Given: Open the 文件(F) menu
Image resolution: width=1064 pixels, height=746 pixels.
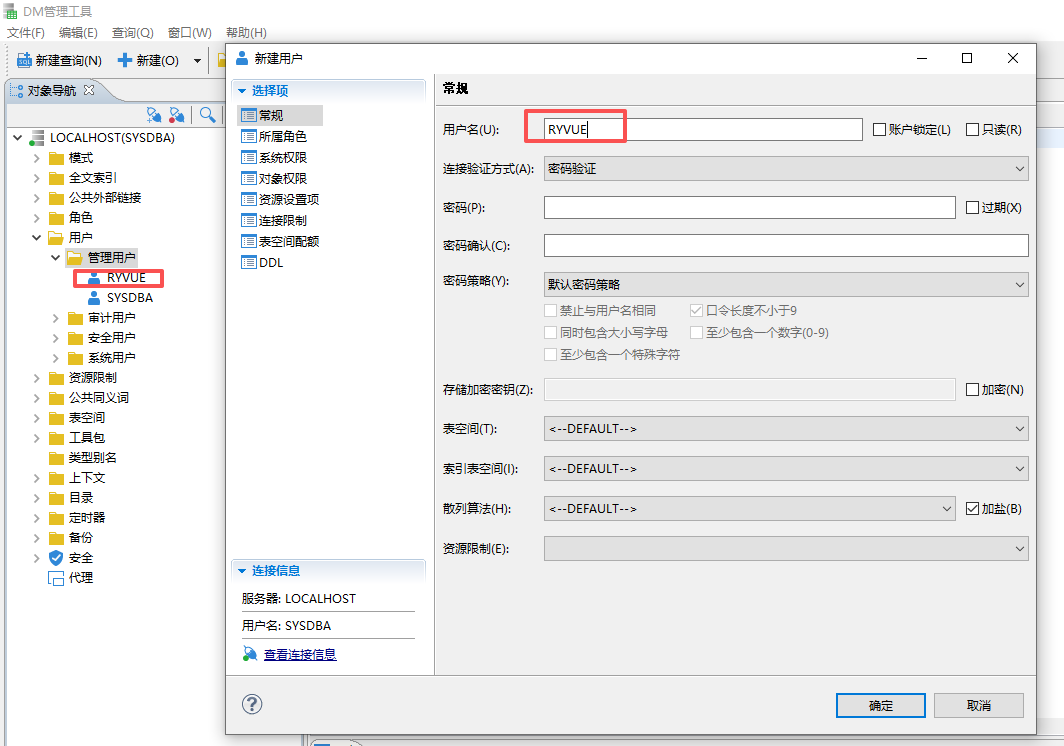Looking at the screenshot, I should [x=26, y=33].
